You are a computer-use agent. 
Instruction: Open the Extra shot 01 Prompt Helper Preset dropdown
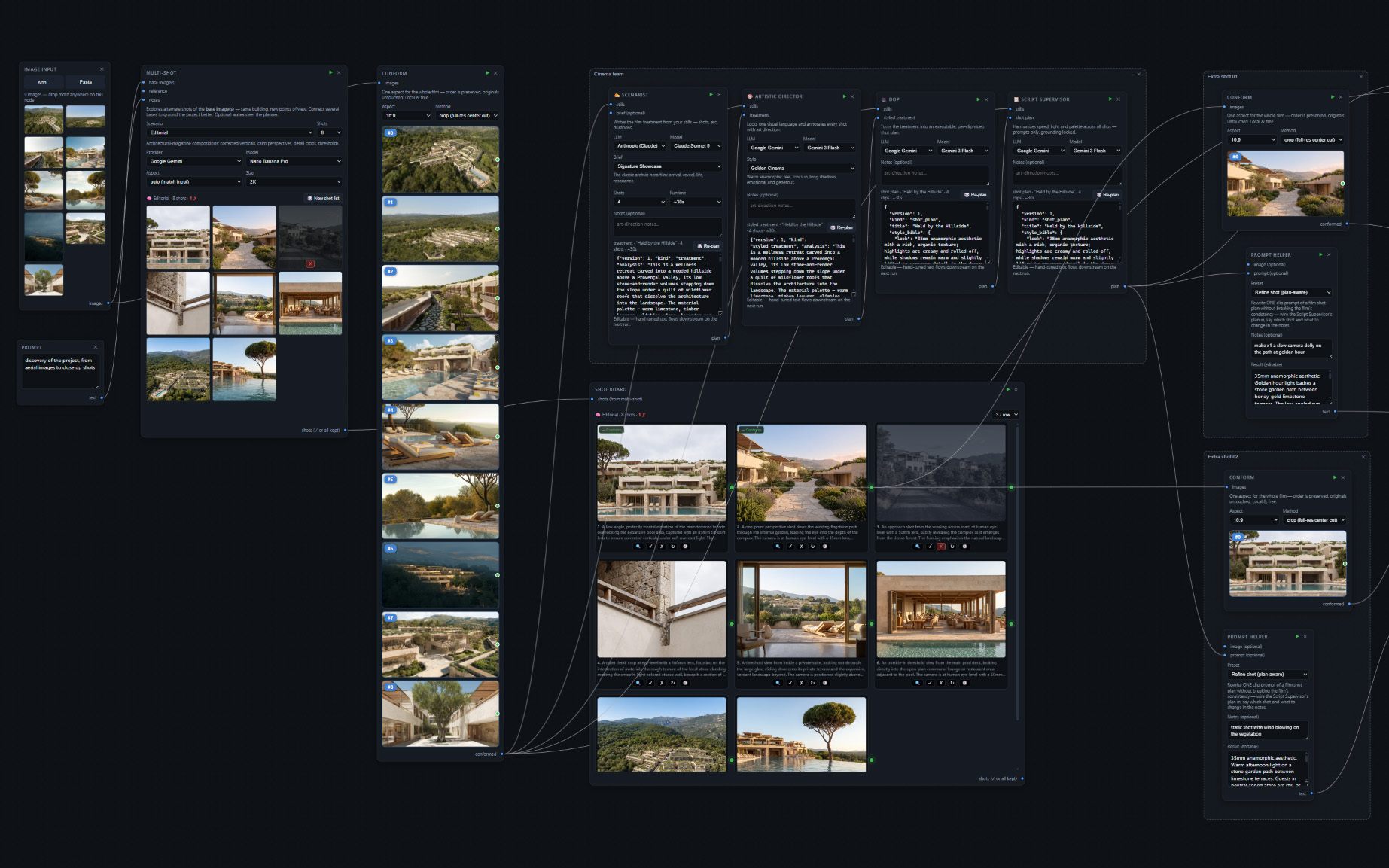point(1292,292)
